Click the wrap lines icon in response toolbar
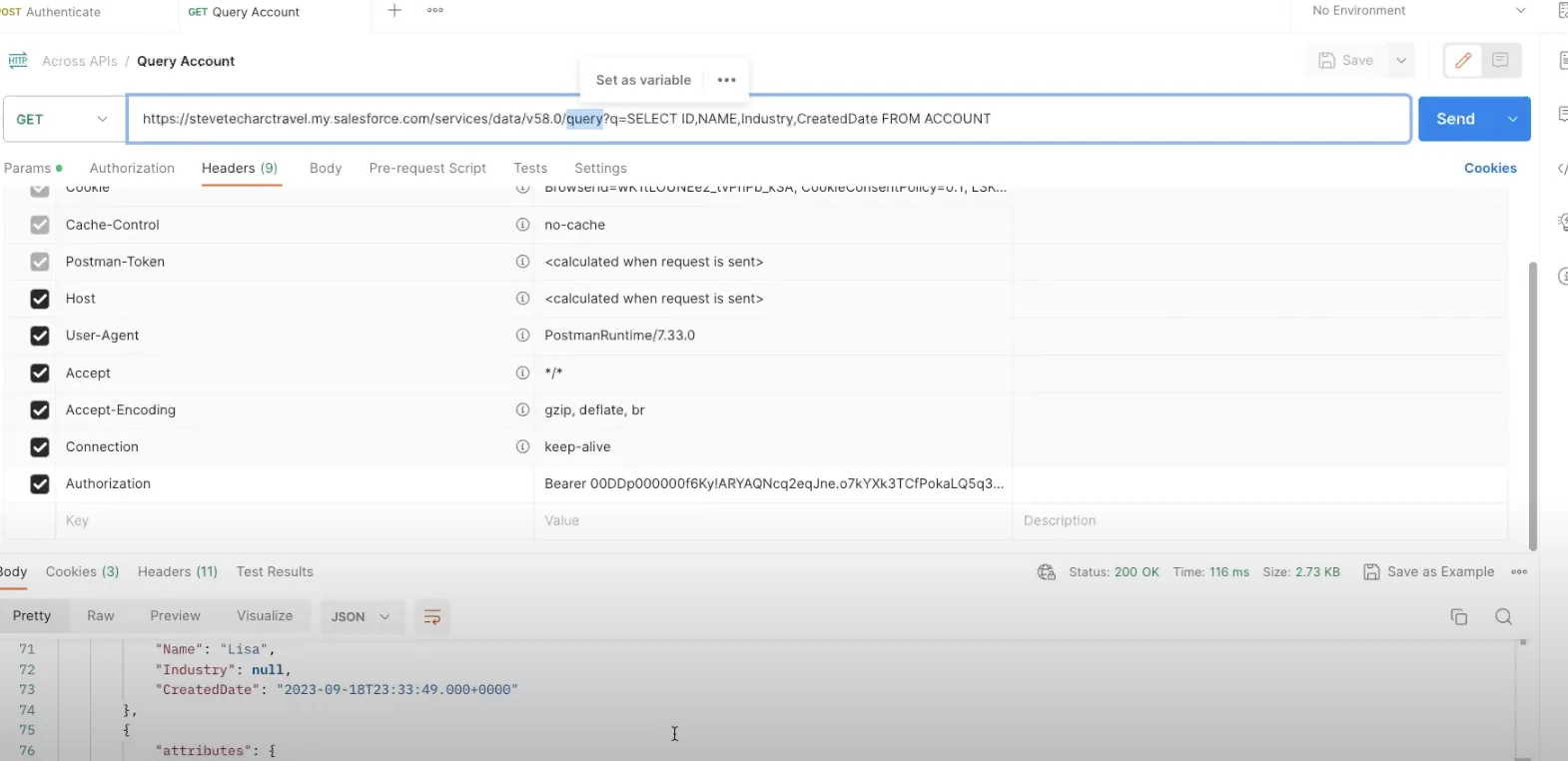Image resolution: width=1568 pixels, height=761 pixels. click(x=432, y=617)
